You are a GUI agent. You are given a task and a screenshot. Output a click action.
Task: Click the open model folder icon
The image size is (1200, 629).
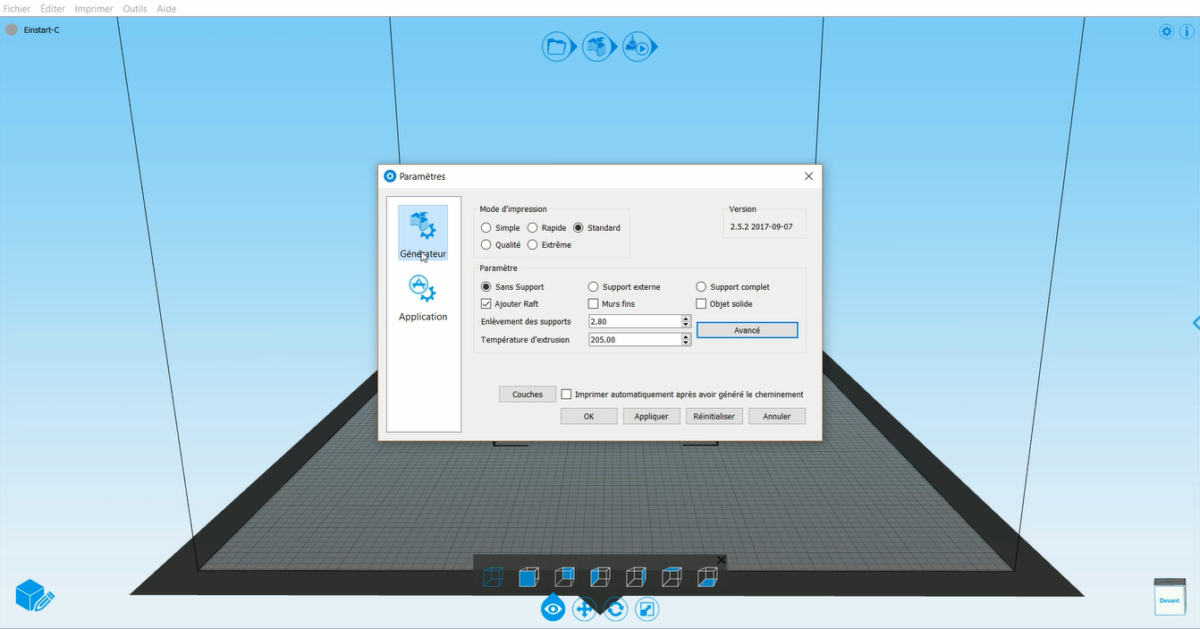556,46
